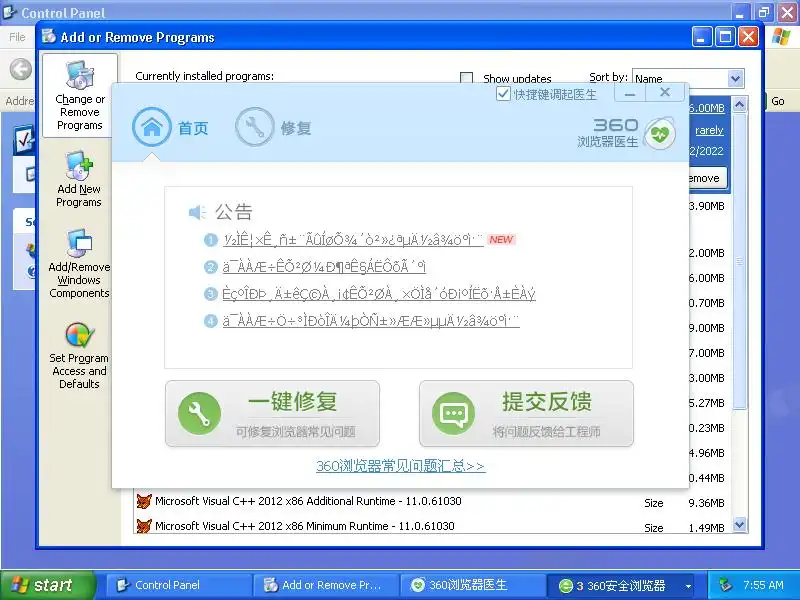Viewport: 800px width, 600px height.
Task: Click the 360 browser doctor heart logo
Action: click(660, 134)
